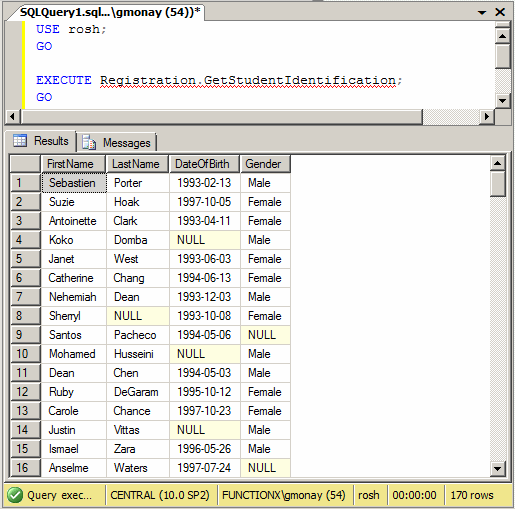
Task: Select the cell 'Pacheco'
Action: [138, 335]
